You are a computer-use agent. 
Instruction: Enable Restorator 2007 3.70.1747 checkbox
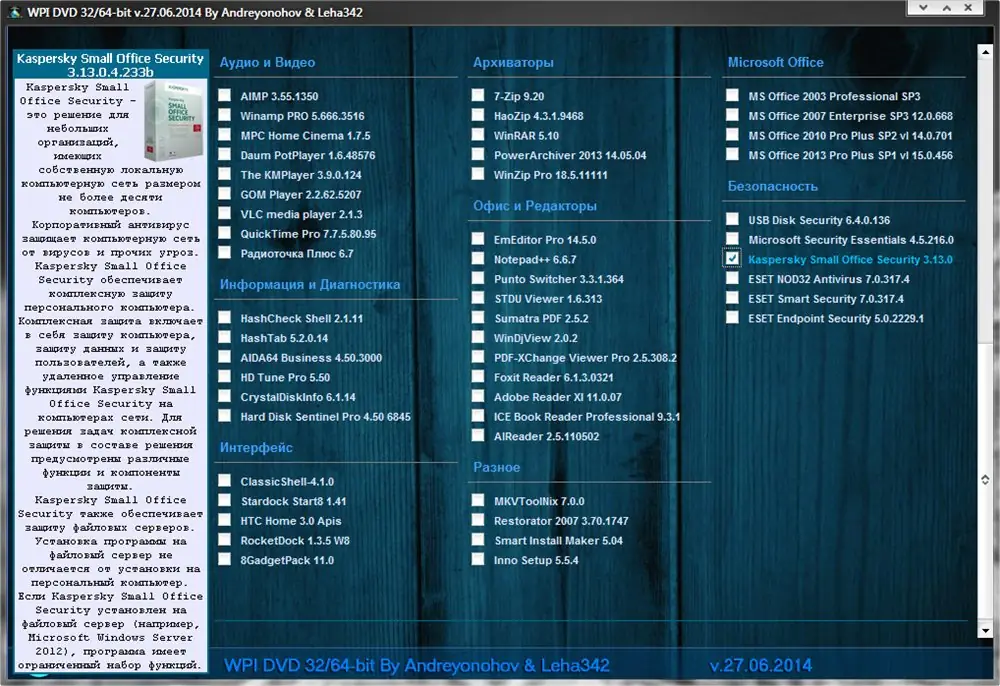pyautogui.click(x=478, y=520)
